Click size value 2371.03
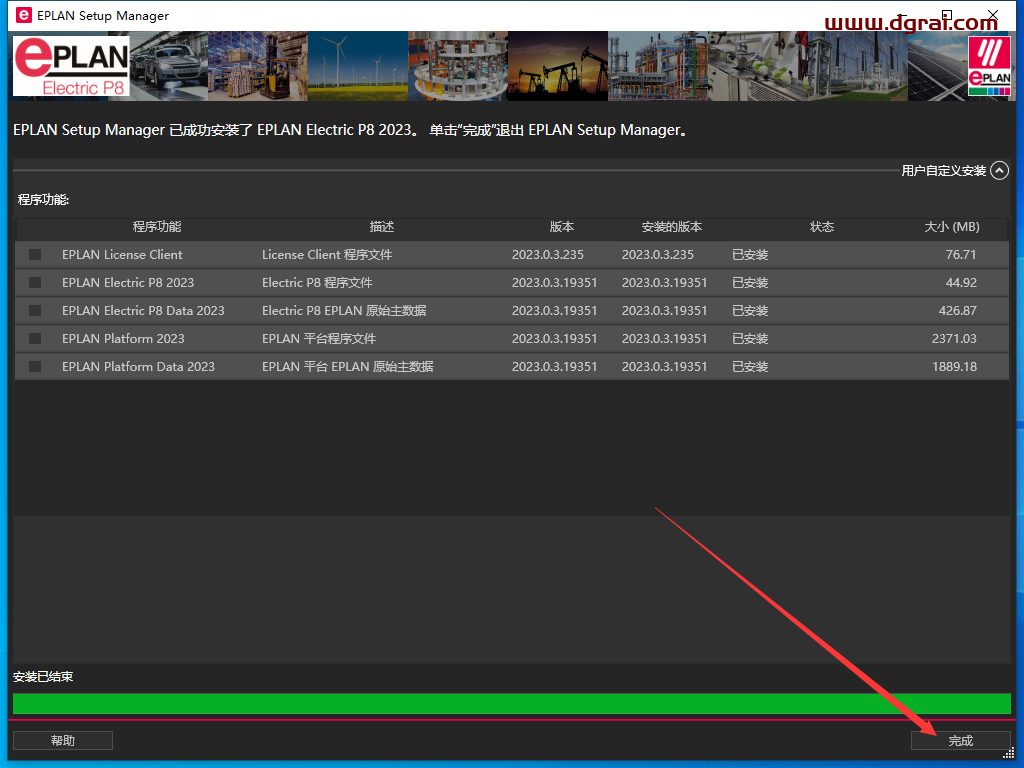The image size is (1024, 768). click(954, 339)
